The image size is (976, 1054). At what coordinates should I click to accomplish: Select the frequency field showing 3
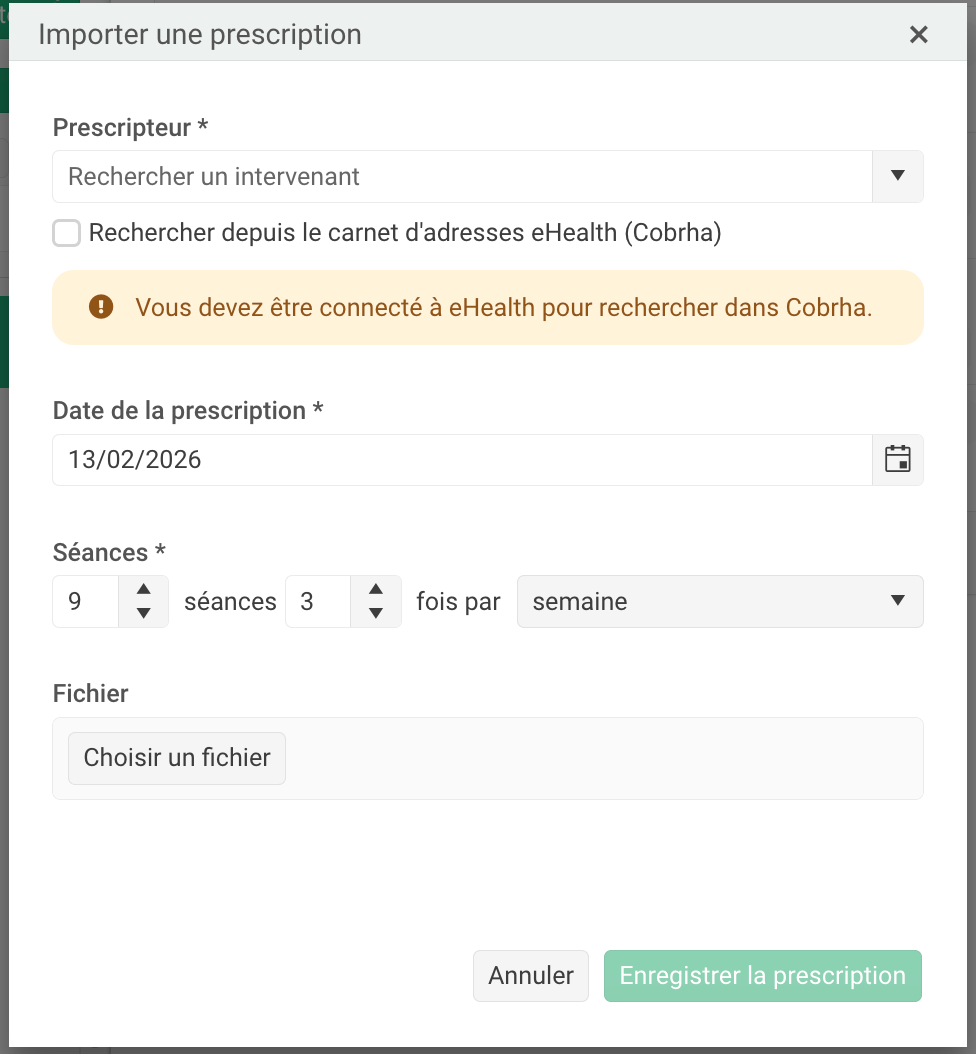(318, 602)
